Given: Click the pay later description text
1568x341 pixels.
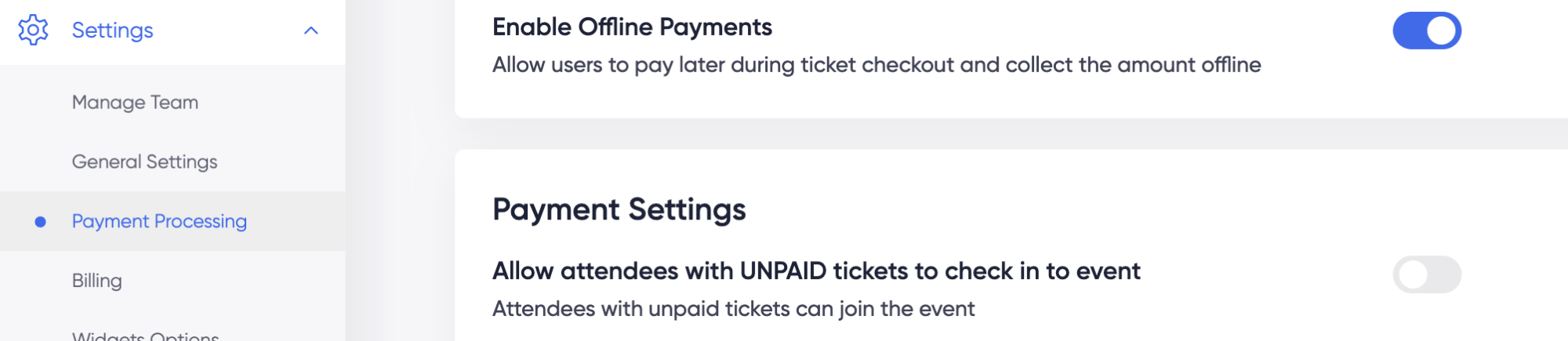Looking at the screenshot, I should click(x=877, y=65).
